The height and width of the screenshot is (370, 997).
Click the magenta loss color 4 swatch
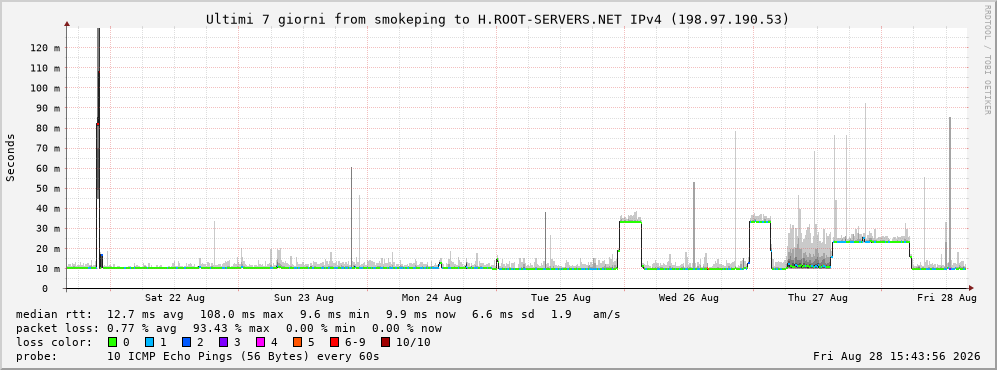click(260, 342)
